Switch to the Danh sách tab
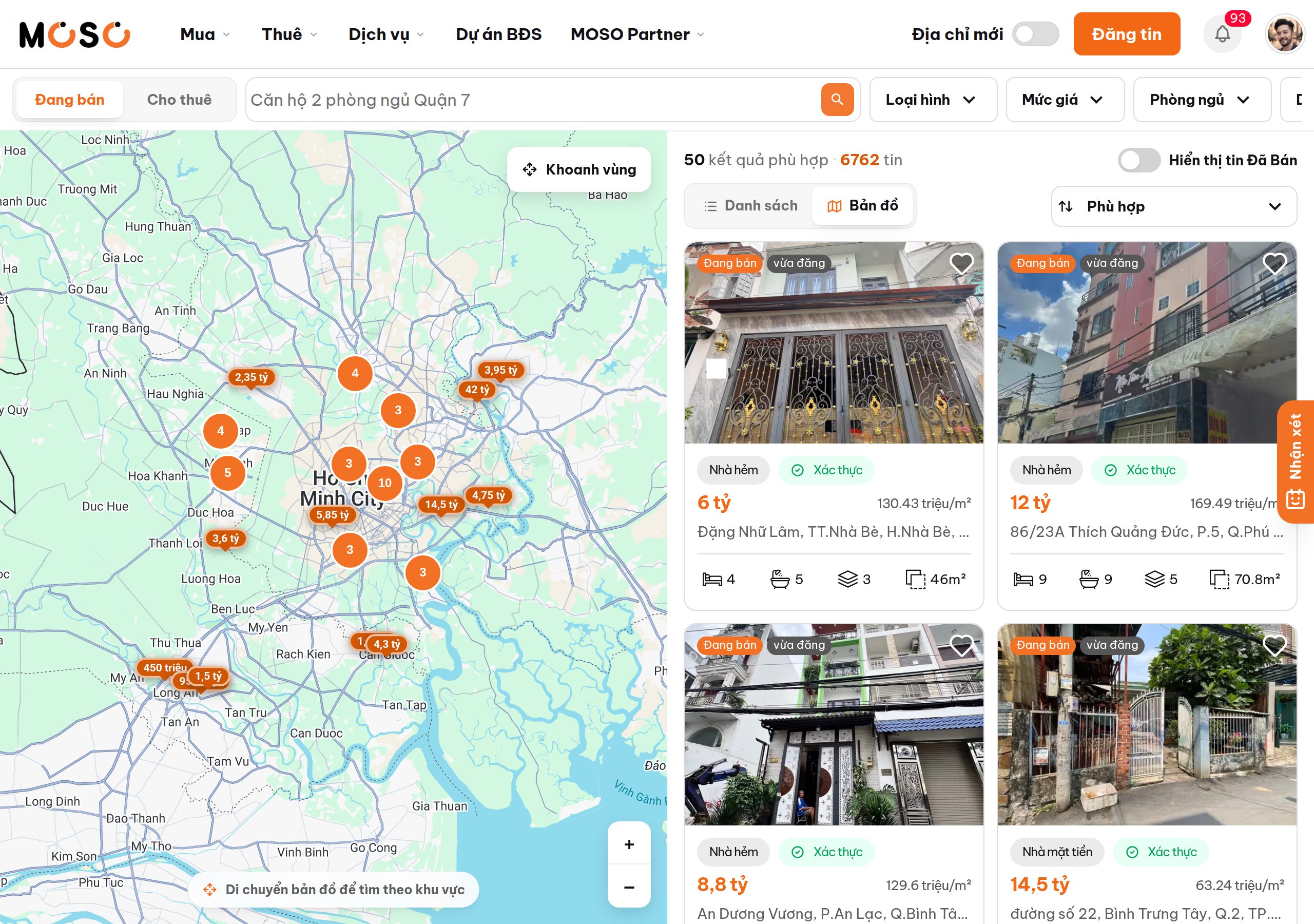 point(750,205)
